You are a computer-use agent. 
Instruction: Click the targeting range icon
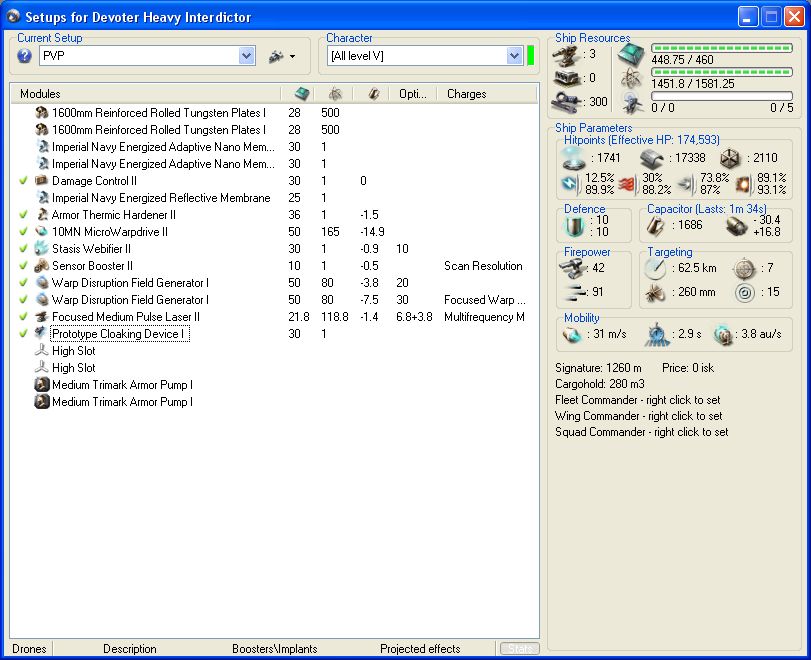pos(656,268)
